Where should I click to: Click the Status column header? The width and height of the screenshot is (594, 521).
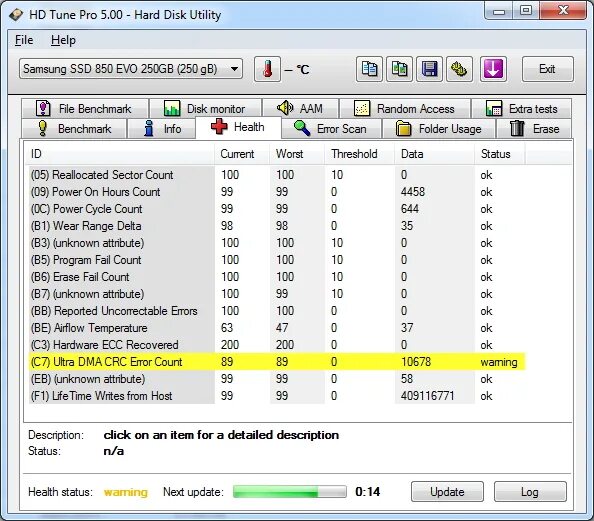[500, 154]
